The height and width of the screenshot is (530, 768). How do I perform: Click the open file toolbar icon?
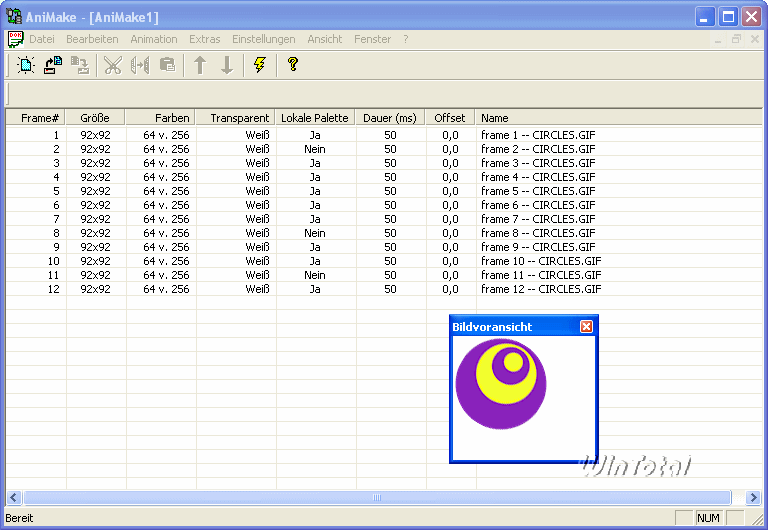(x=53, y=65)
